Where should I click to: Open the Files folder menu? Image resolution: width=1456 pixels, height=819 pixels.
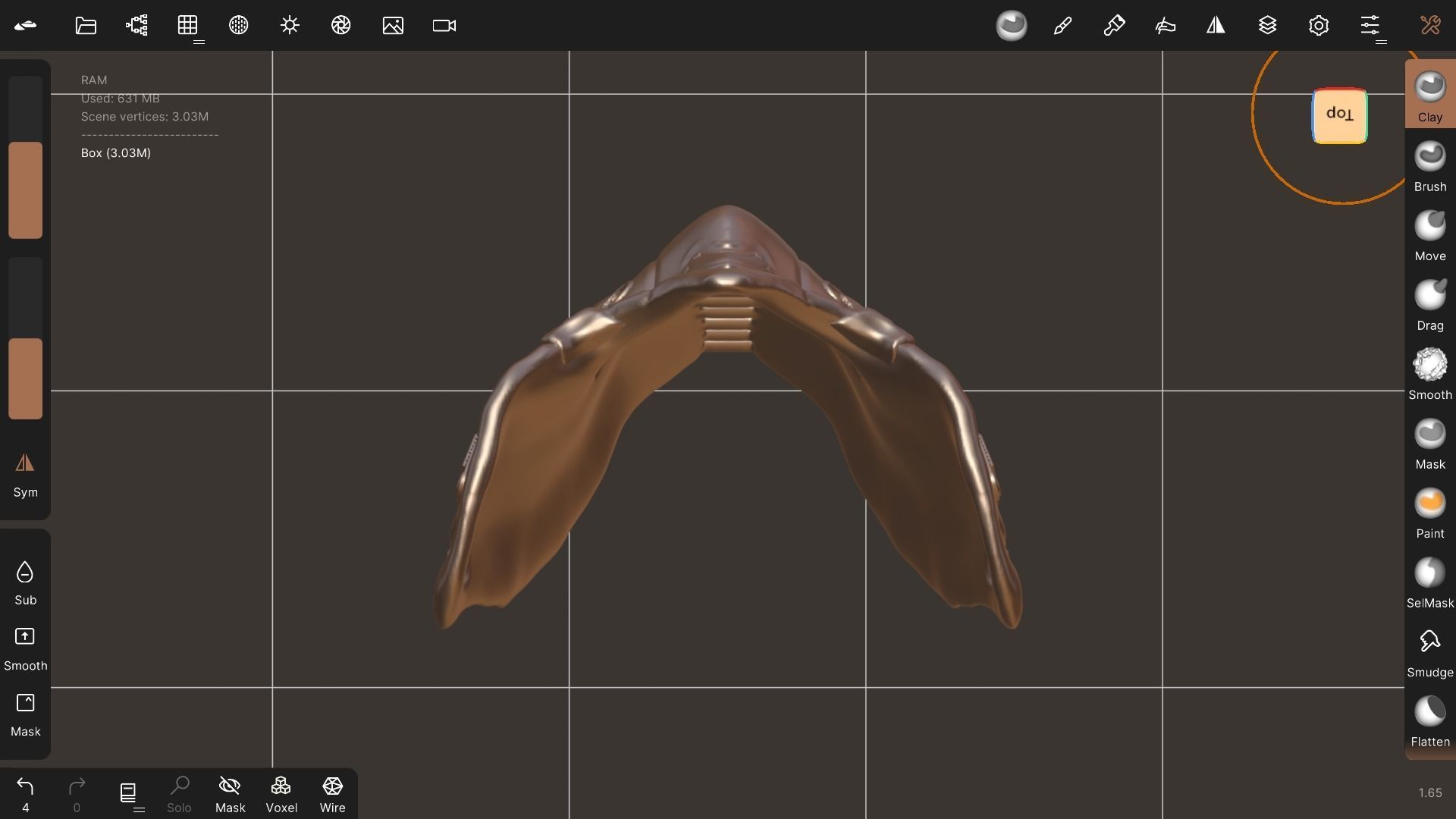(x=86, y=26)
